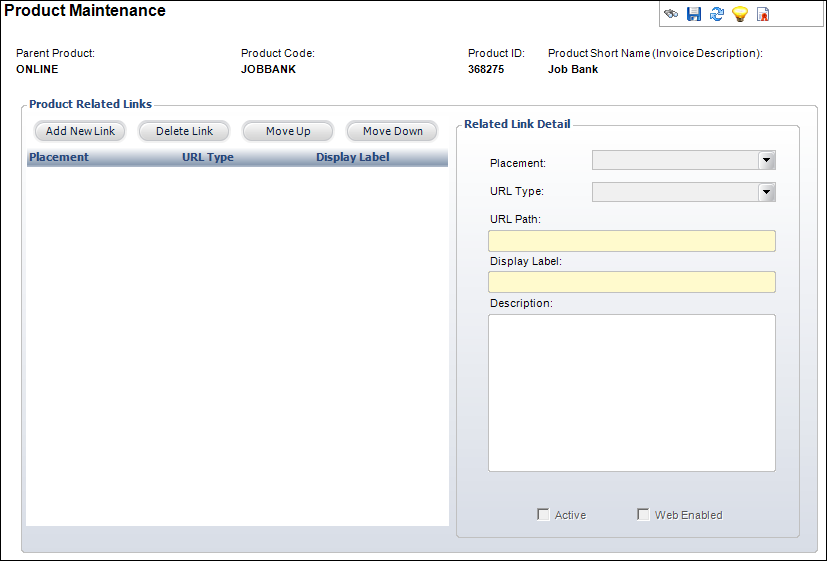Focus the Display Label input field
827x561 pixels.
(632, 282)
